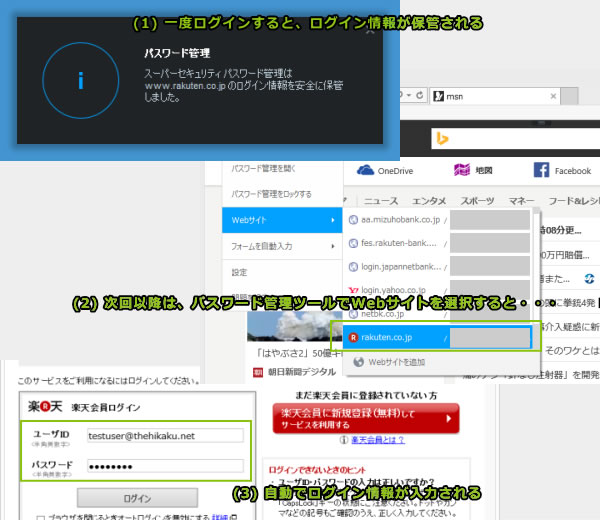Open the はやぶさ2 news headline
This screenshot has width=600, height=520.
pyautogui.click(x=300, y=353)
